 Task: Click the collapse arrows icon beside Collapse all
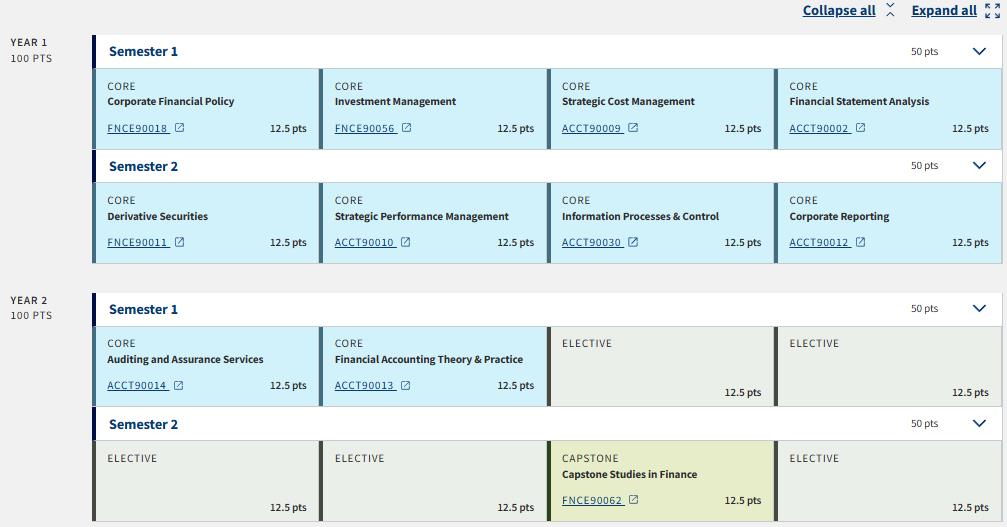[x=890, y=10]
